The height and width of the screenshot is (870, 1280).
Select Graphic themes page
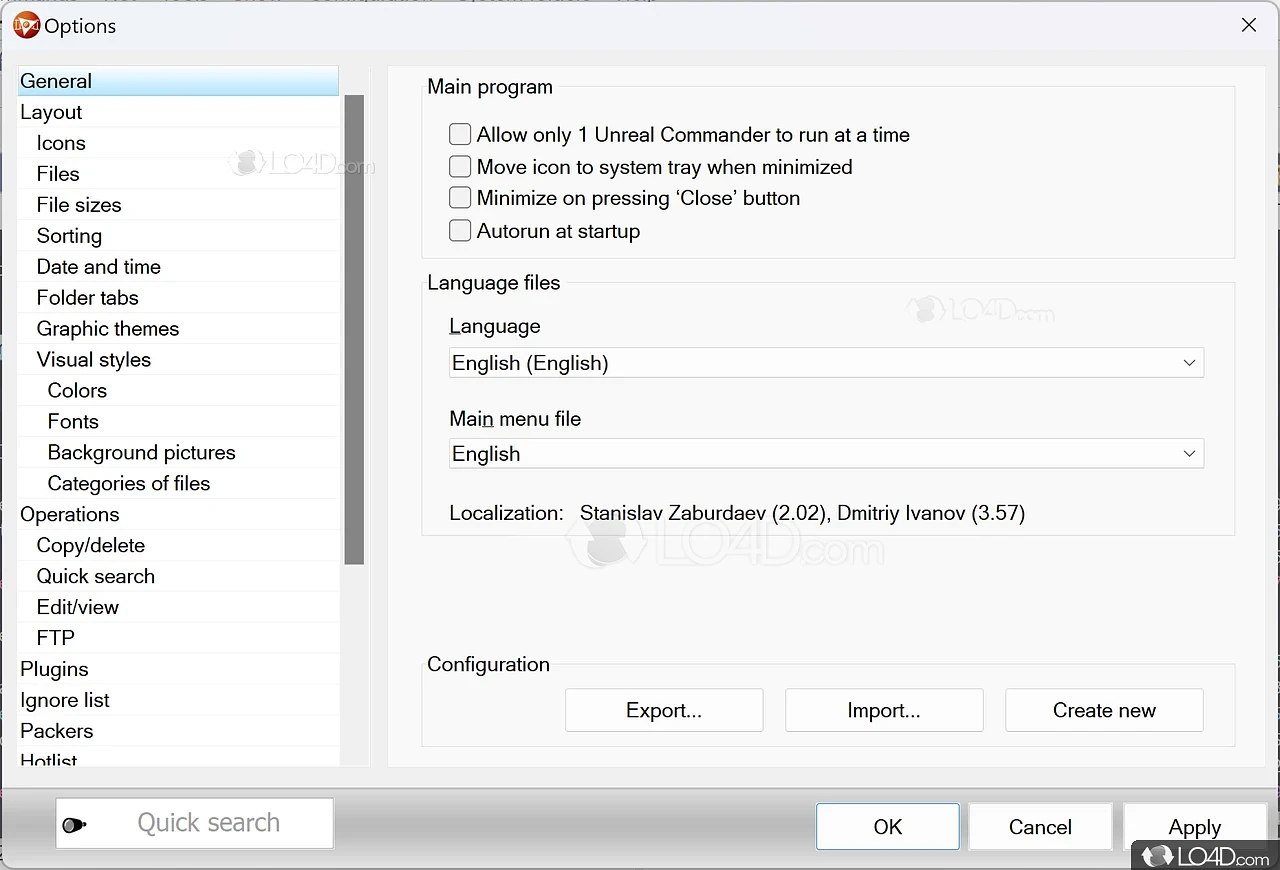[x=178, y=329]
